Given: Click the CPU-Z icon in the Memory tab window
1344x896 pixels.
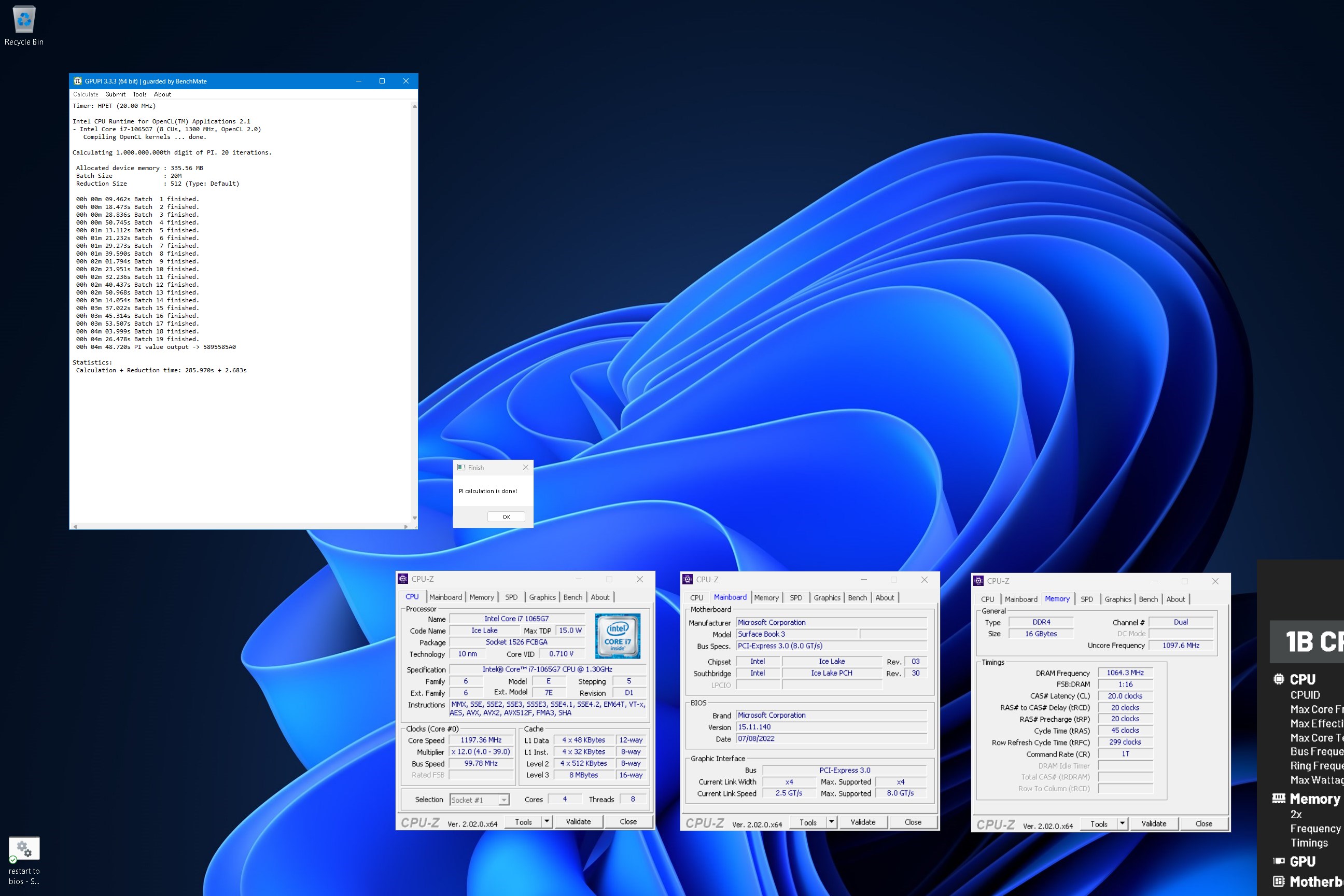Looking at the screenshot, I should pos(978,581).
